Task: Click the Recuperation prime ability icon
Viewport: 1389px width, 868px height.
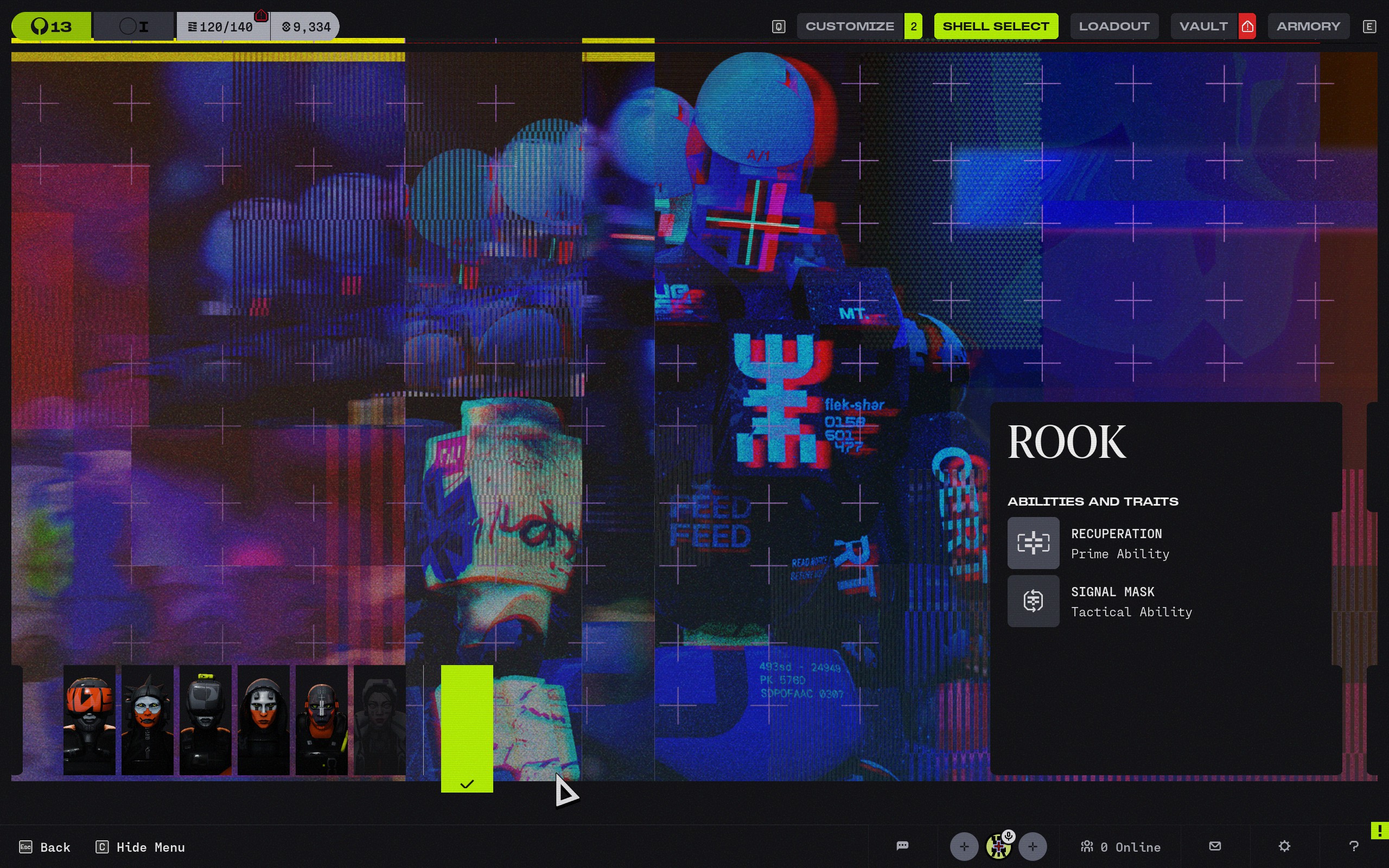Action: 1033,542
